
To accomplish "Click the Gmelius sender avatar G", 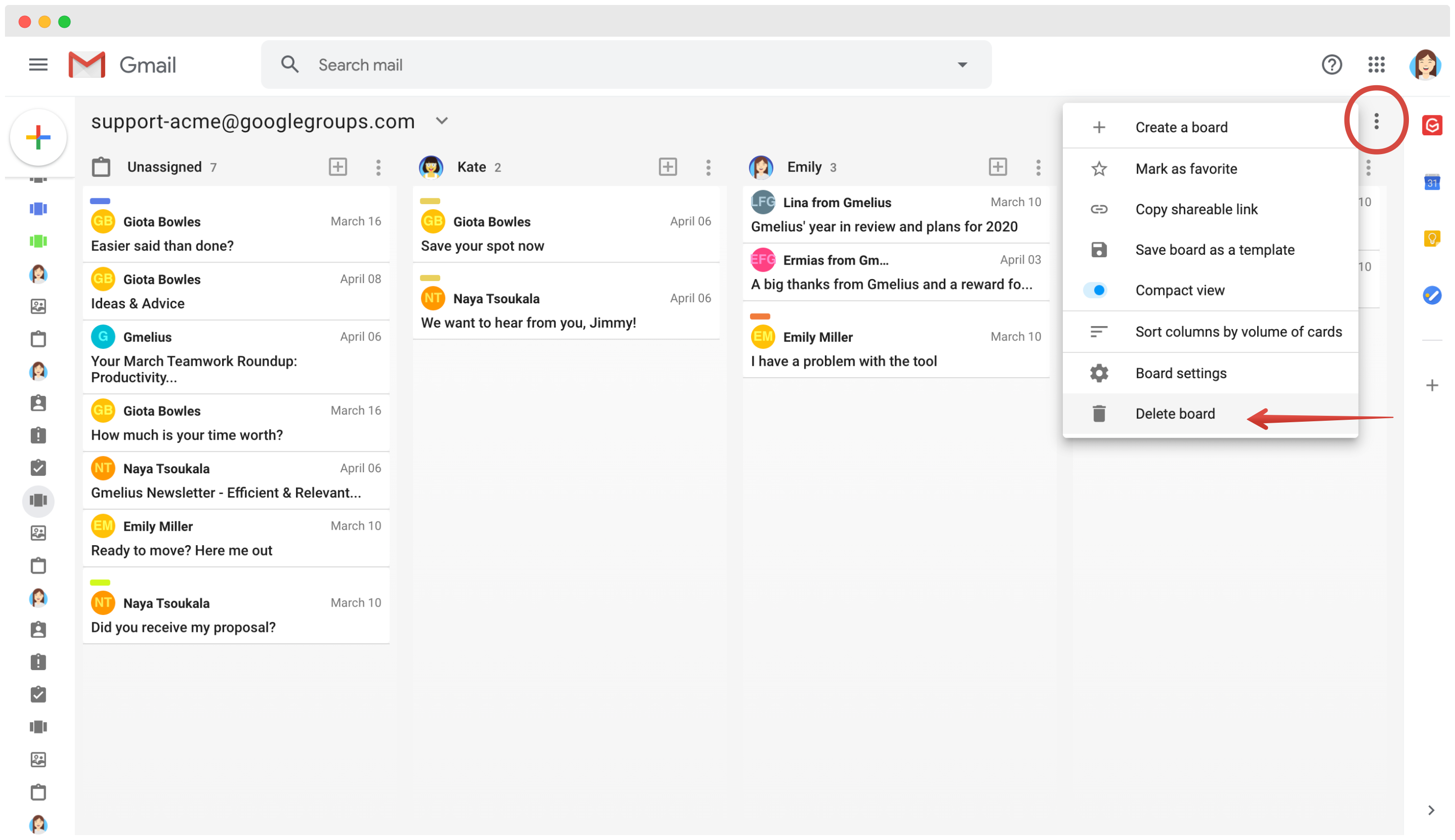I will 103,337.
